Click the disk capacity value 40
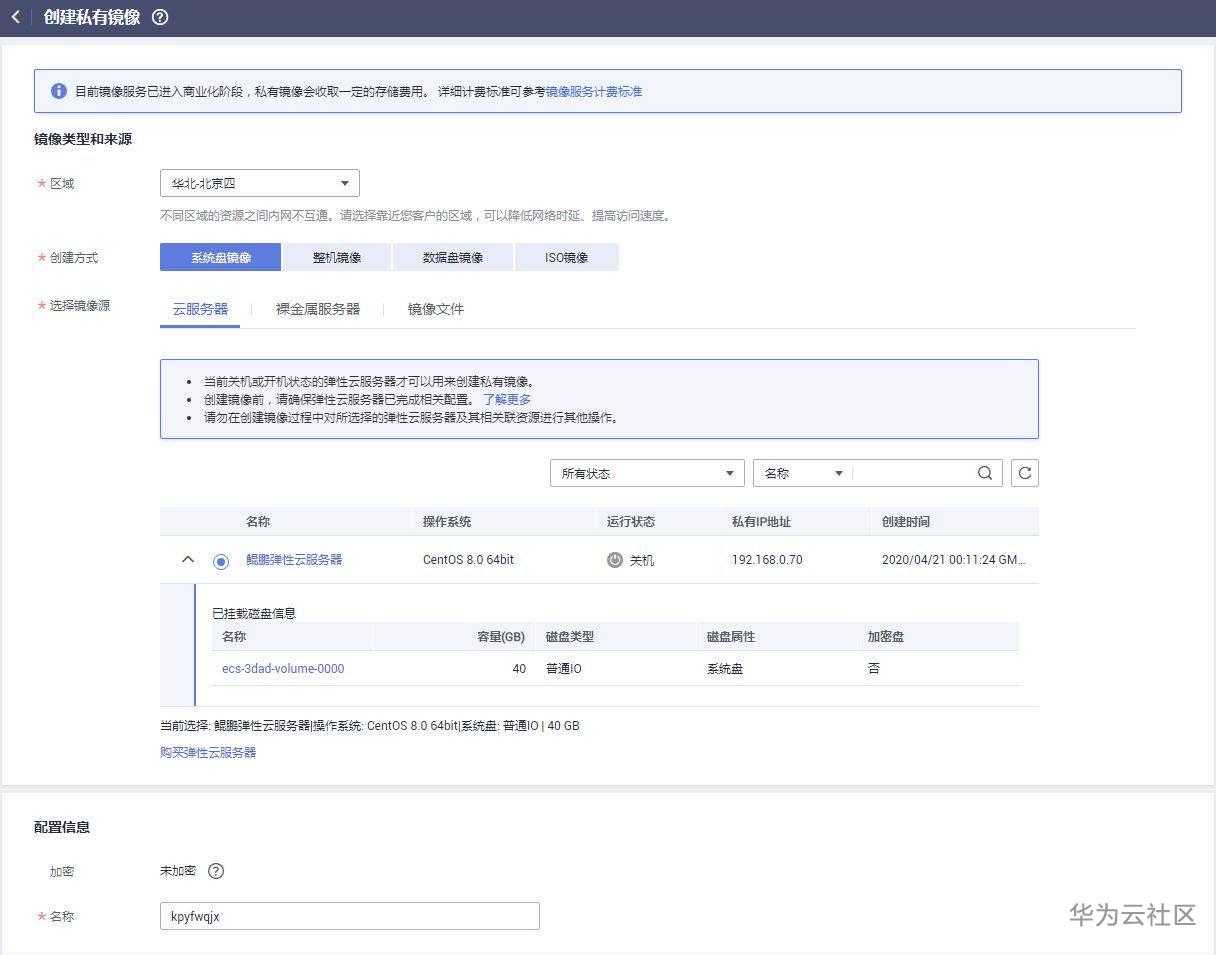1216x955 pixels. [x=519, y=668]
